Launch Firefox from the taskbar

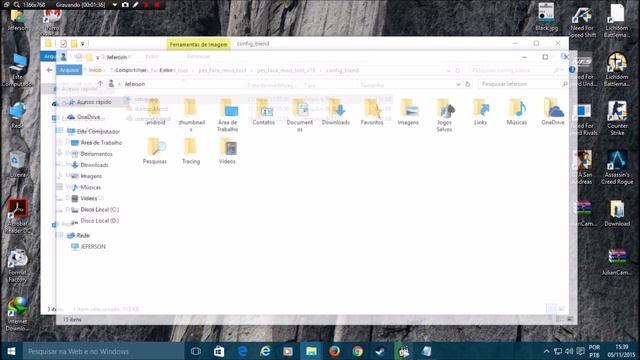(x=335, y=351)
